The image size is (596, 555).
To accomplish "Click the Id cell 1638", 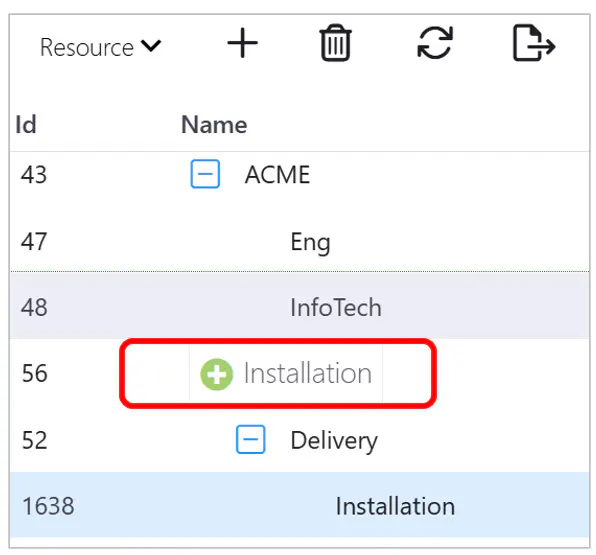I will (48, 506).
